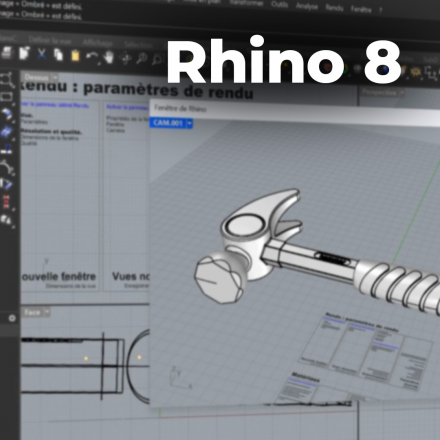Select the arc curve tool in sidebar
Viewport: 440px width, 440px height.
click(7, 167)
